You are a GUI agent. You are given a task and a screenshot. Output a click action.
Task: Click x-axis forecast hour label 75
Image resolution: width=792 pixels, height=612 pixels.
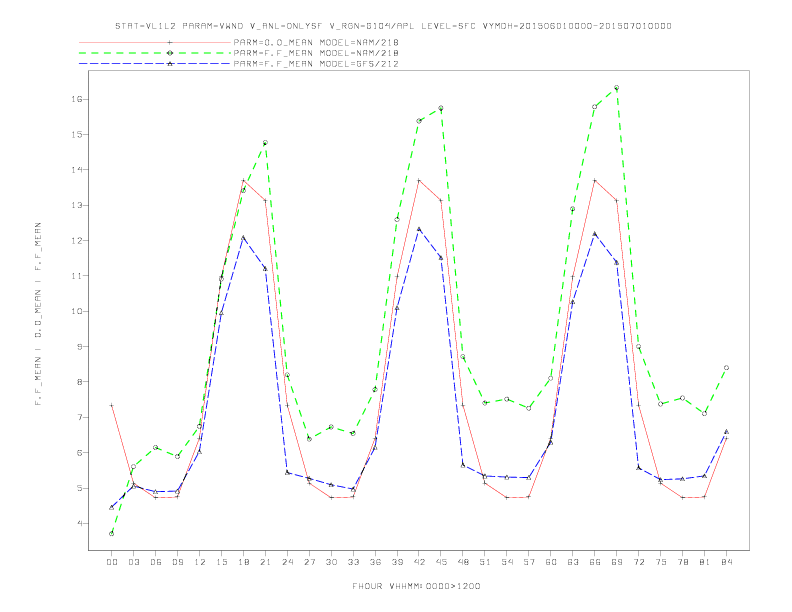661,562
